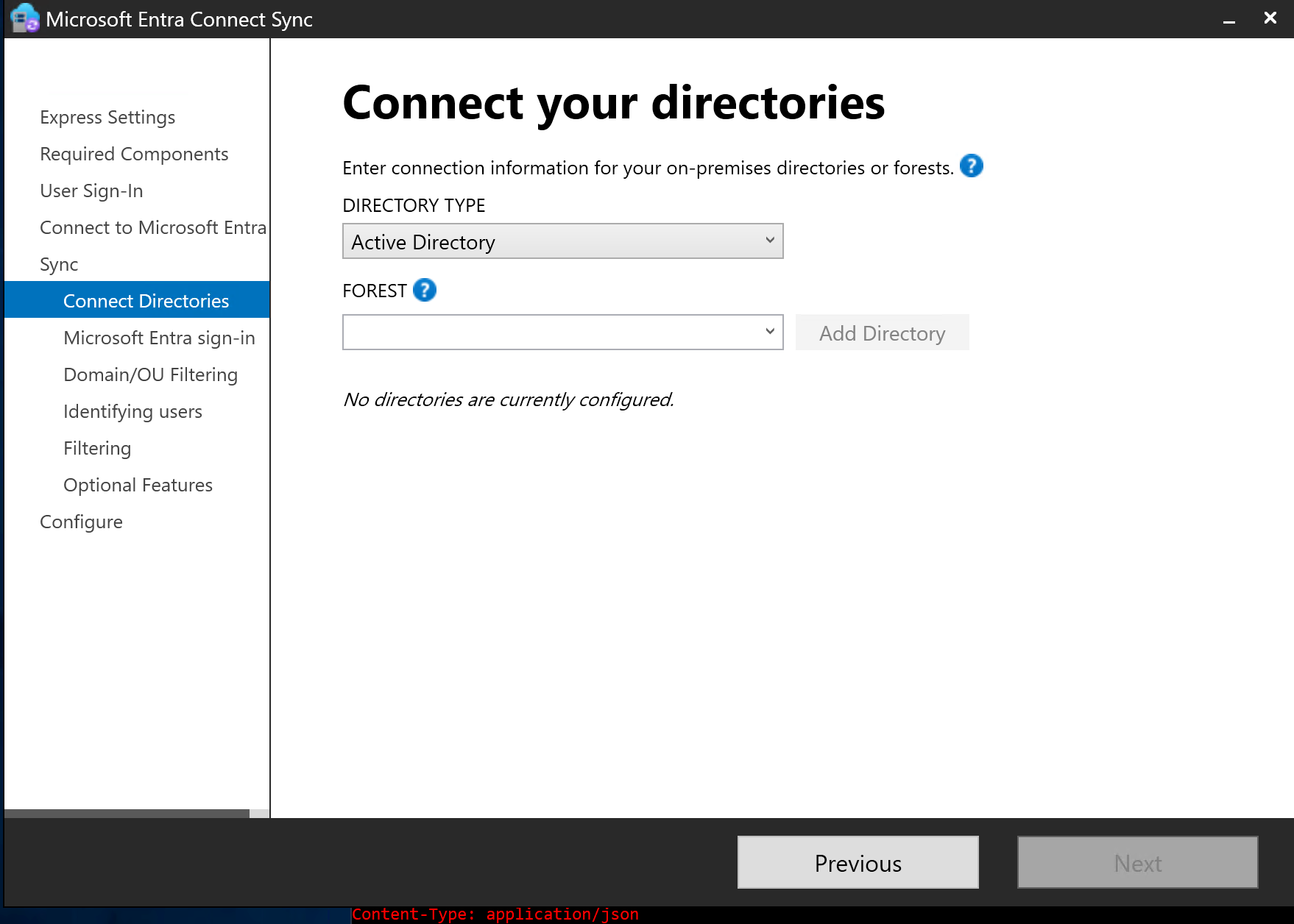Screen dimensions: 1294x924
Task: Open the FOREST combo box
Action: coord(562,333)
